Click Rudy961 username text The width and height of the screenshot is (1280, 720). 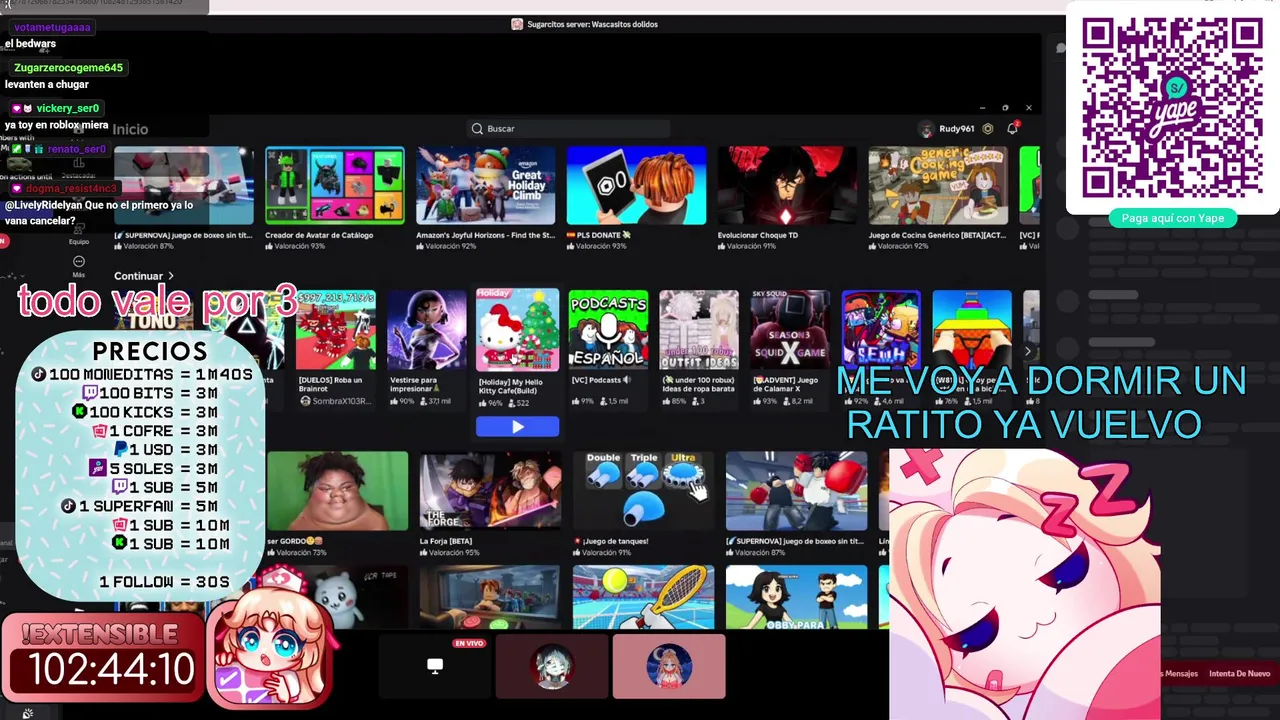tap(956, 129)
